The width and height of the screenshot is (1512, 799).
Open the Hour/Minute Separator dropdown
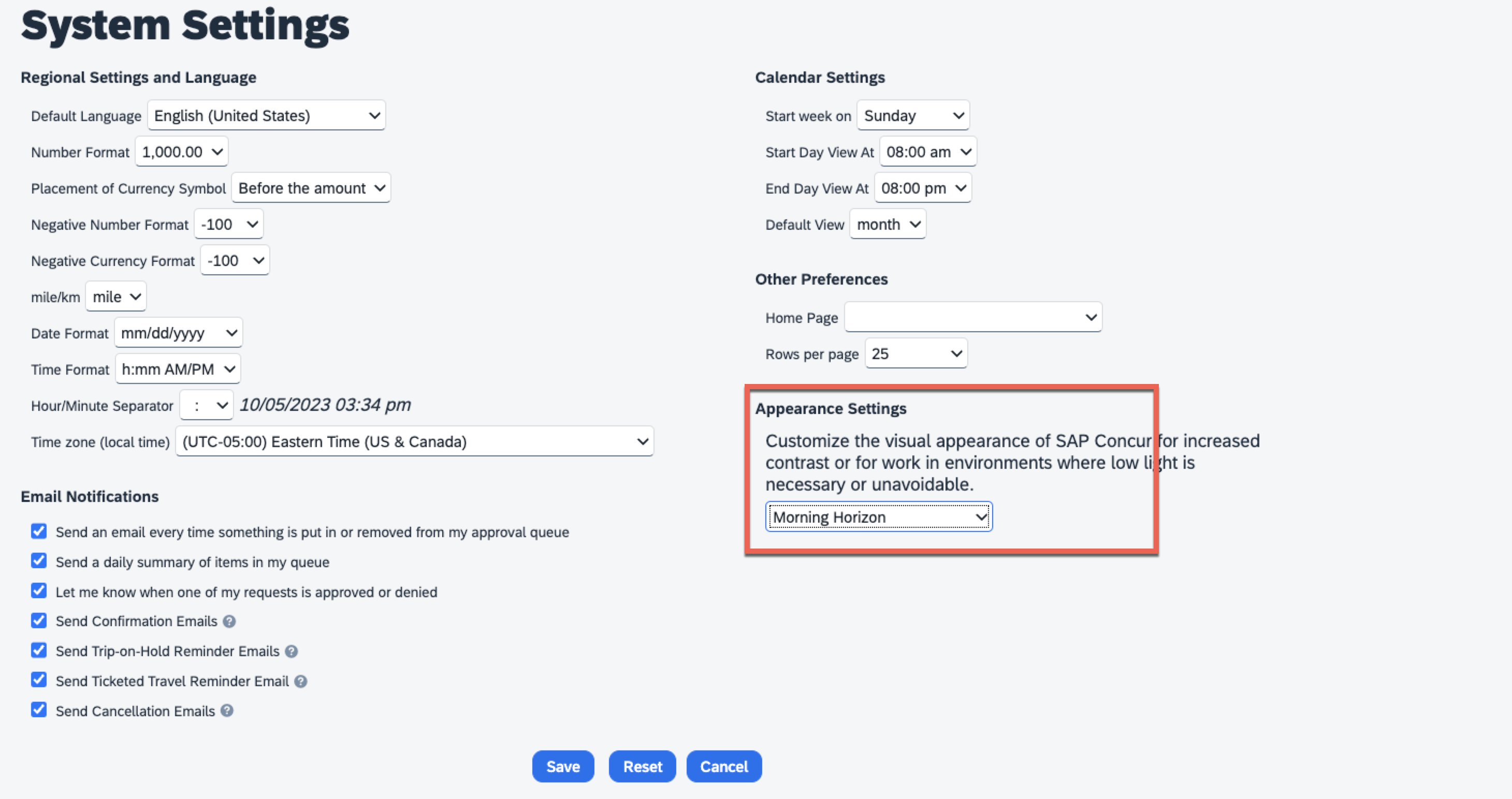coord(207,405)
